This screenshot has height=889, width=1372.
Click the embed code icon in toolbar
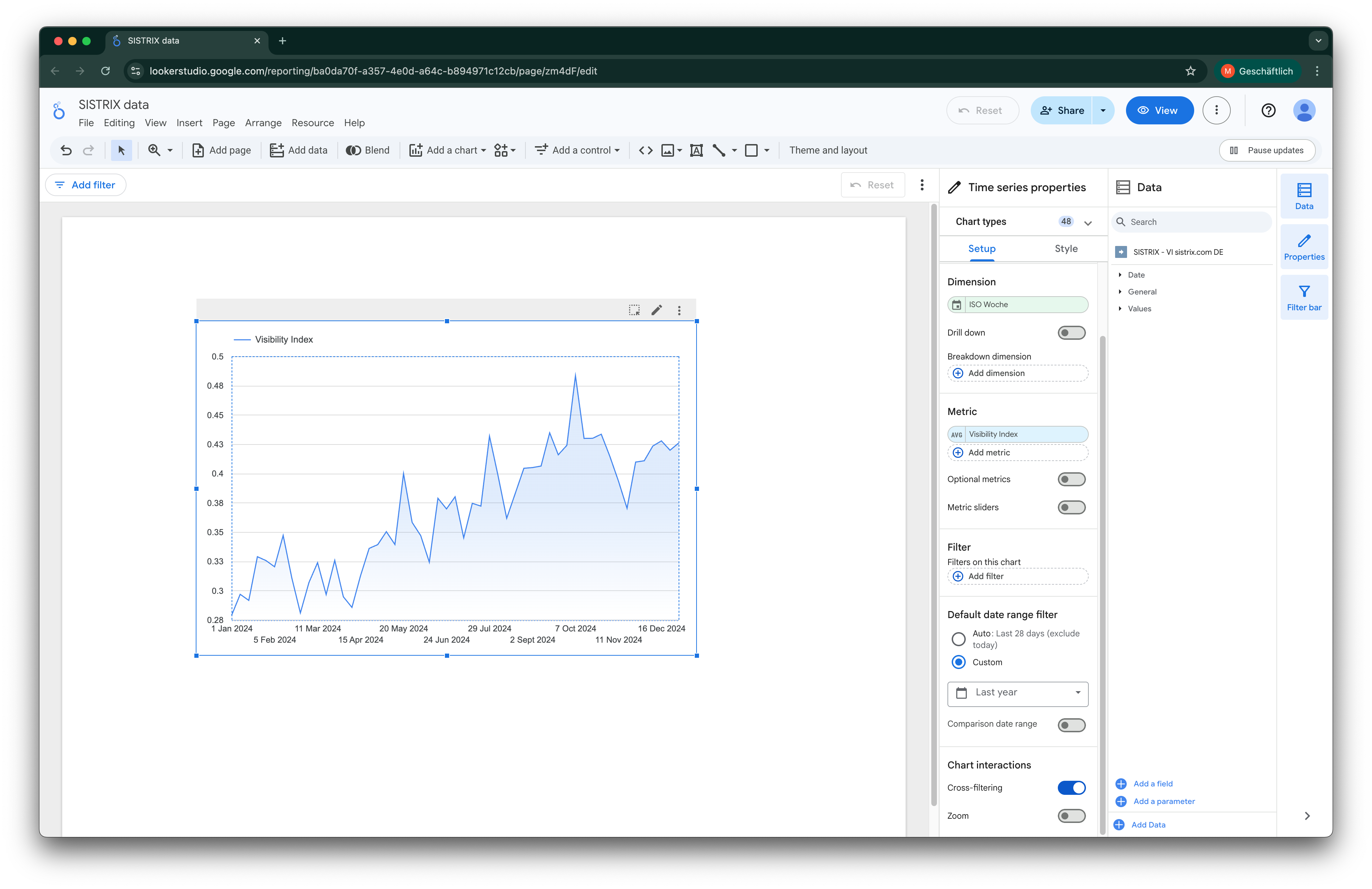pyautogui.click(x=645, y=150)
